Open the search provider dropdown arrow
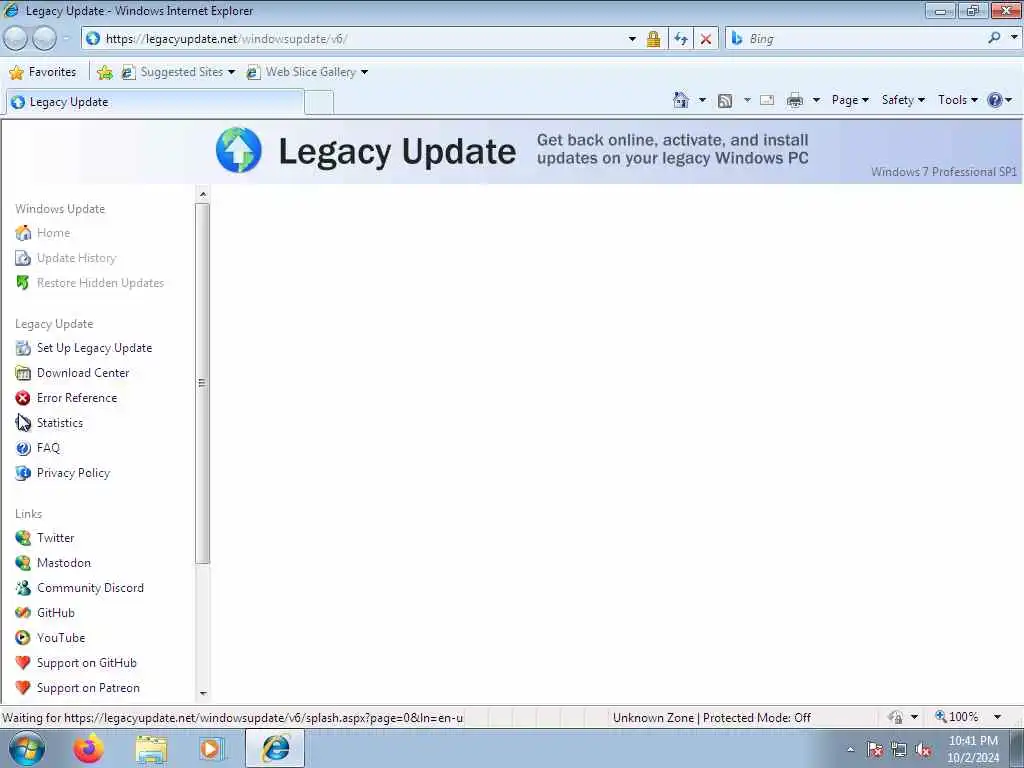 pos(1014,38)
